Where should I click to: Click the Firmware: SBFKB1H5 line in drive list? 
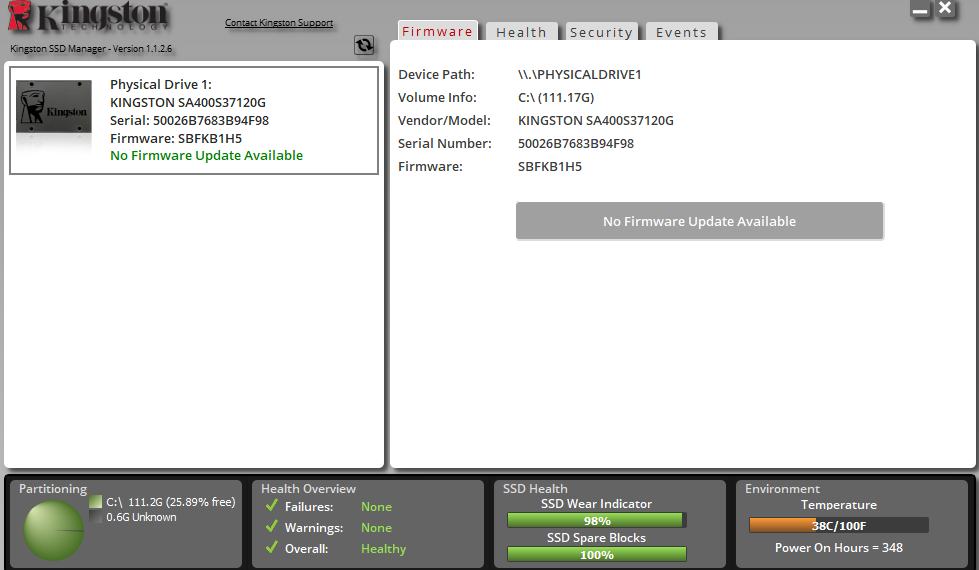coord(176,139)
